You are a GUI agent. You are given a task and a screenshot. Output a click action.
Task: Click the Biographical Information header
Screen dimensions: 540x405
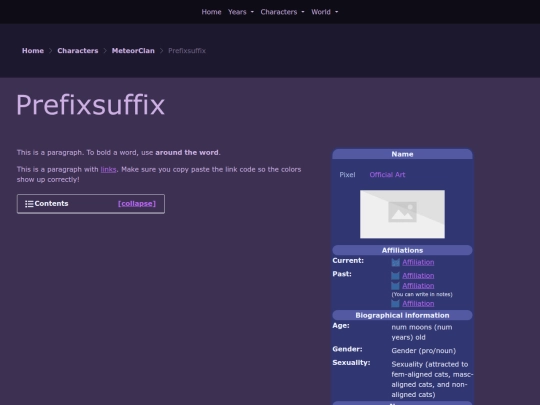tap(402, 315)
